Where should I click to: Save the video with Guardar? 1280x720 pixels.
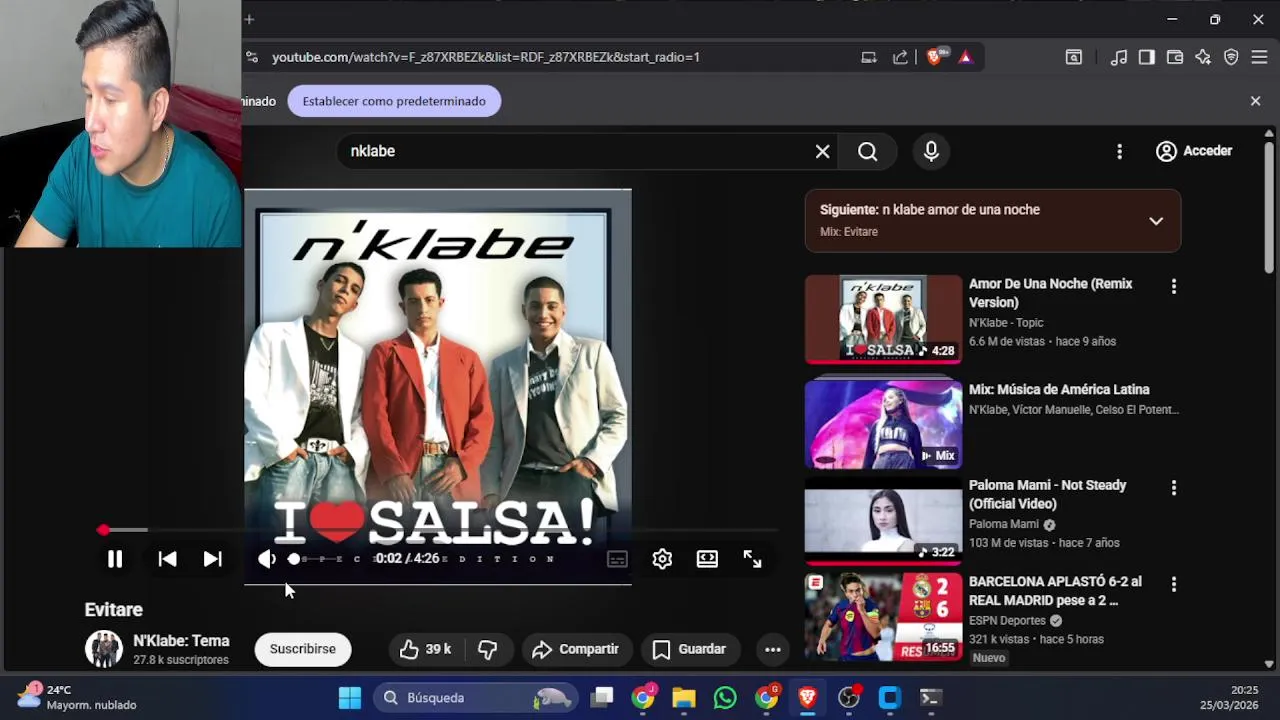[x=688, y=649]
